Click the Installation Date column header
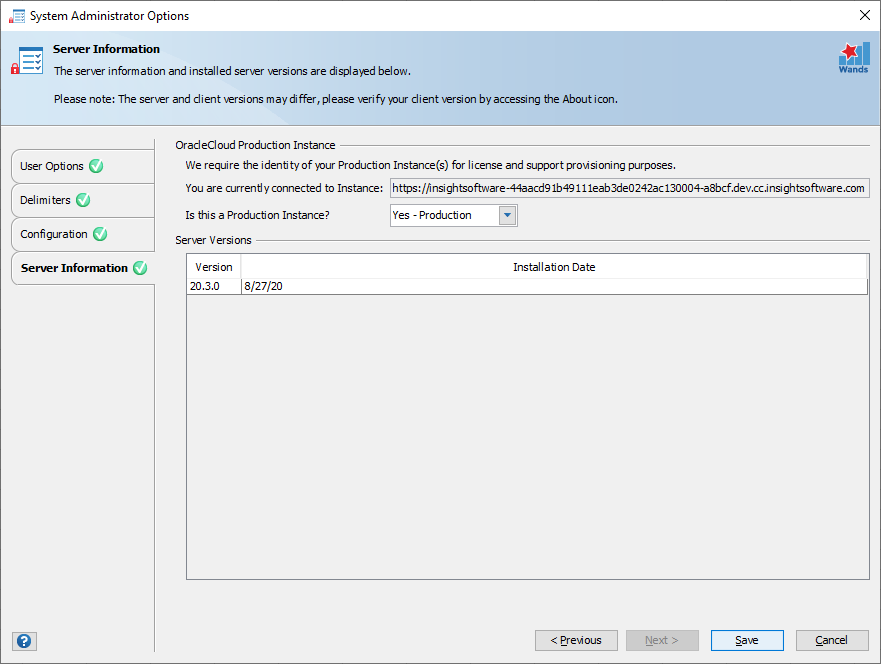Screen dimensions: 881x664 click(554, 267)
